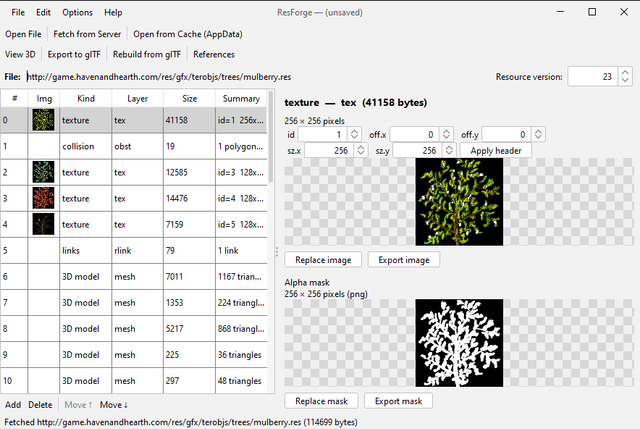The width and height of the screenshot is (640, 429).
Task: Select row 2 pale blue tree thumbnail
Action: [x=43, y=172]
